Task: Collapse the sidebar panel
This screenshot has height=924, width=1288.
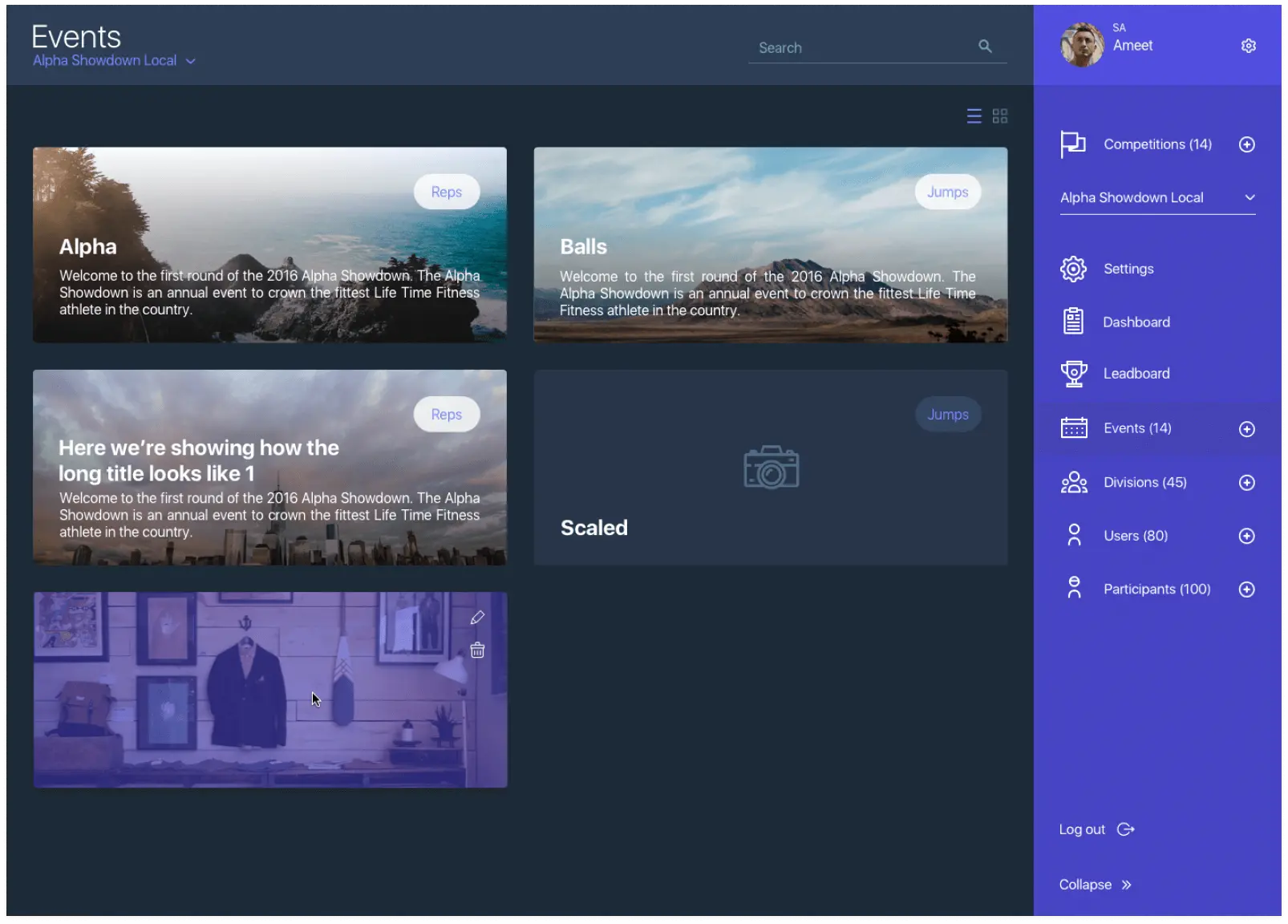Action: click(1095, 885)
